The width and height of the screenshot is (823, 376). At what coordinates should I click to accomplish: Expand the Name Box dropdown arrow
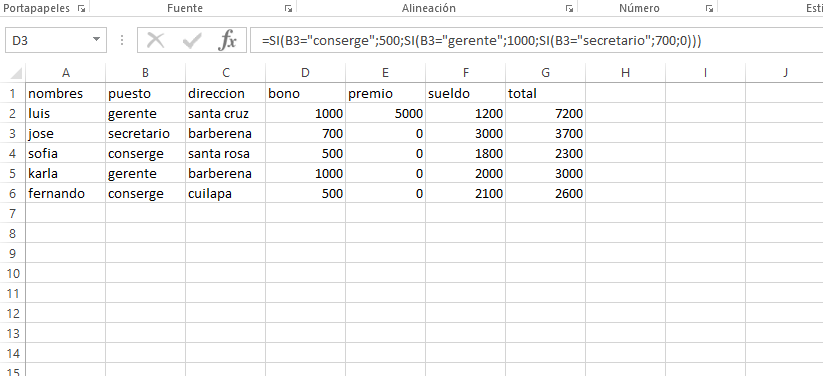(x=96, y=40)
